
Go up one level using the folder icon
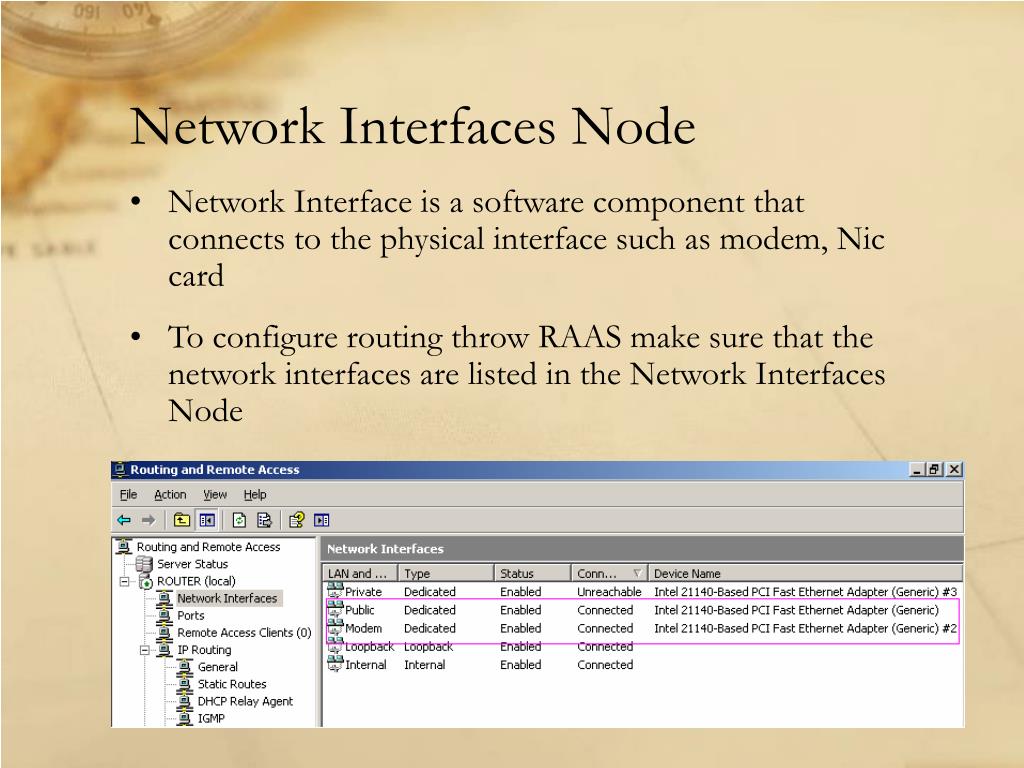coord(182,520)
